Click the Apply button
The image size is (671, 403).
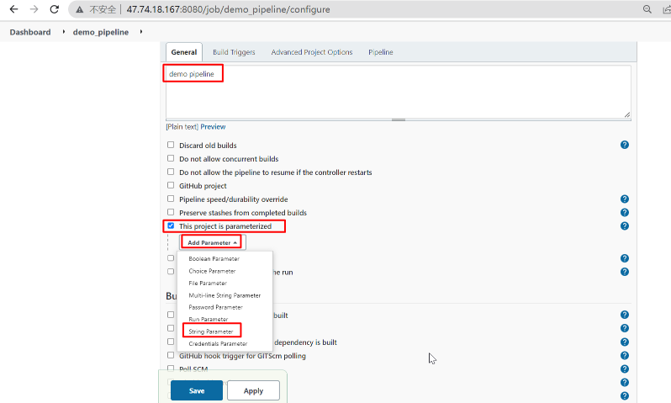point(253,391)
